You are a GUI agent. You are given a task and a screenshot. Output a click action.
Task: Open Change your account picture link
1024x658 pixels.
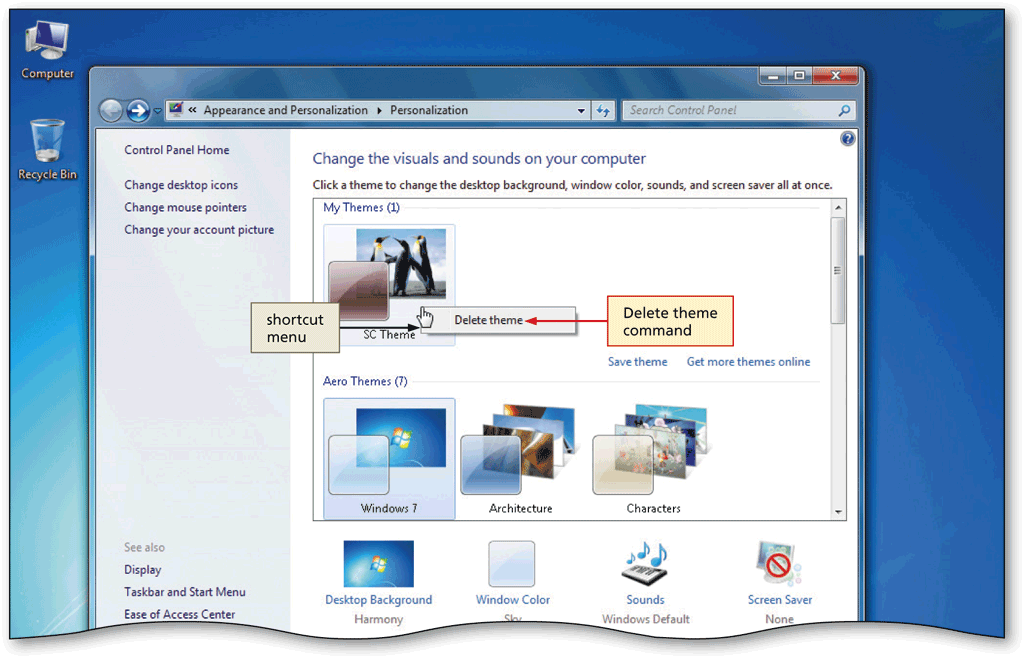pyautogui.click(x=199, y=230)
